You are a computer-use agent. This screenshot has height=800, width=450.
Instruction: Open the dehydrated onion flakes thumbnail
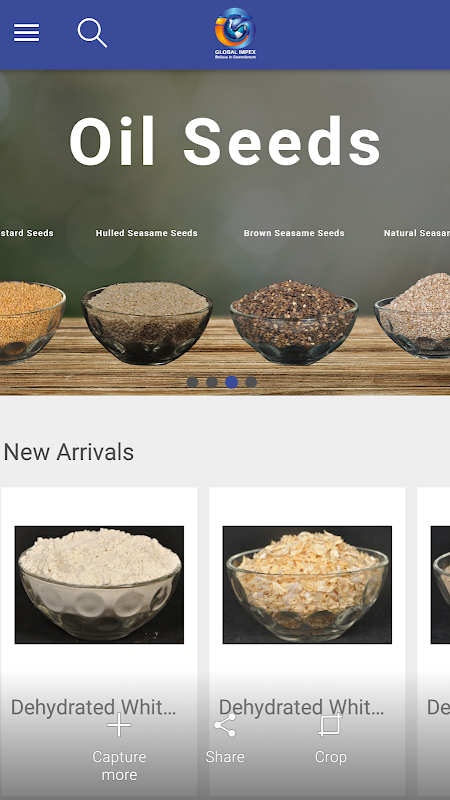(307, 585)
